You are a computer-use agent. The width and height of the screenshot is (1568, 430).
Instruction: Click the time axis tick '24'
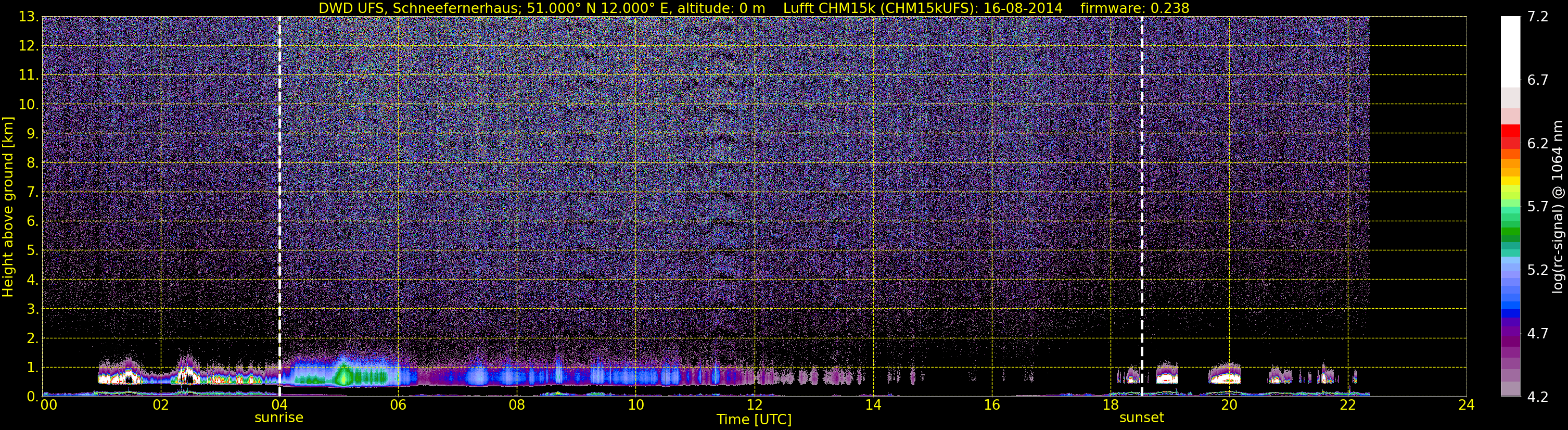click(1467, 405)
